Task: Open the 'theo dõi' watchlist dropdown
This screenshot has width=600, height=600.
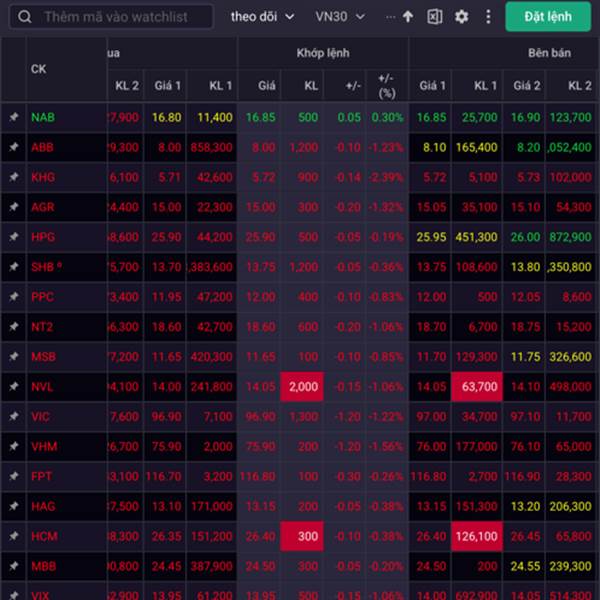Action: point(262,17)
